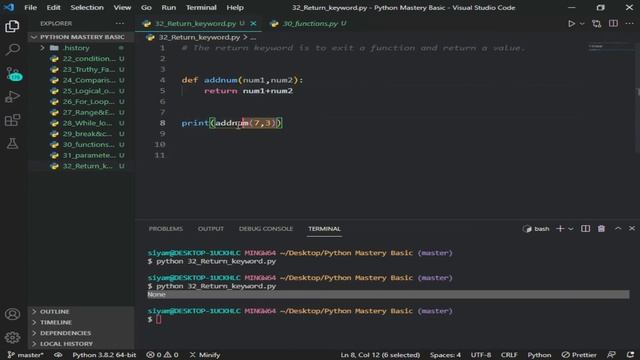Open 26_For_Loop file in explorer

(82, 102)
